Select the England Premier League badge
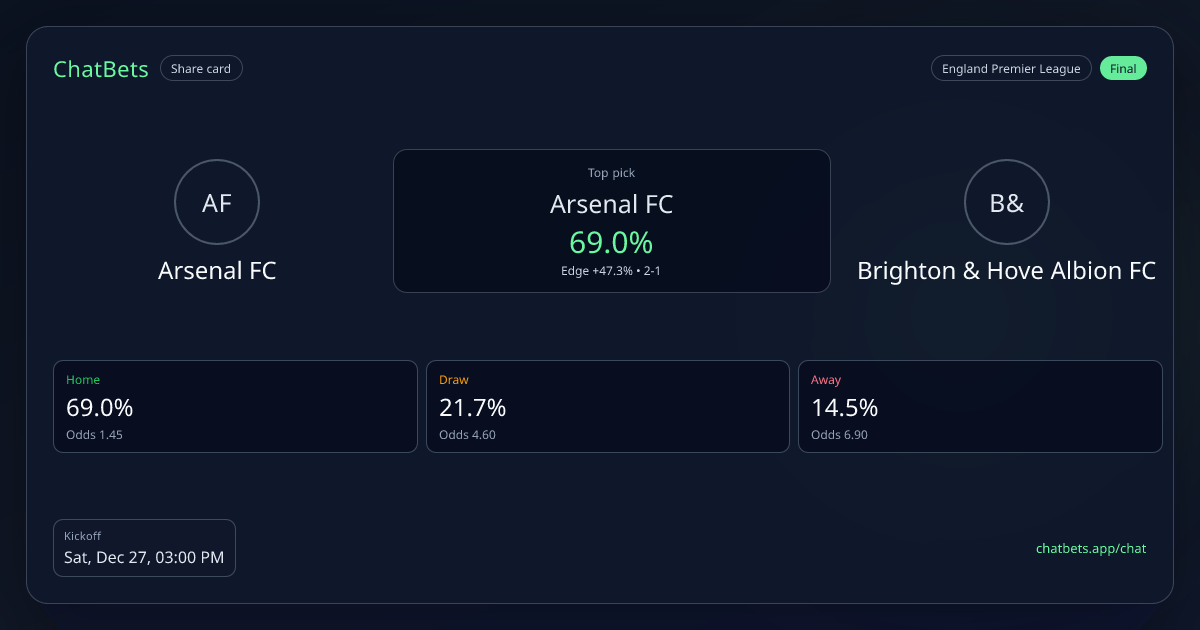1200x630 pixels. click(x=1010, y=69)
